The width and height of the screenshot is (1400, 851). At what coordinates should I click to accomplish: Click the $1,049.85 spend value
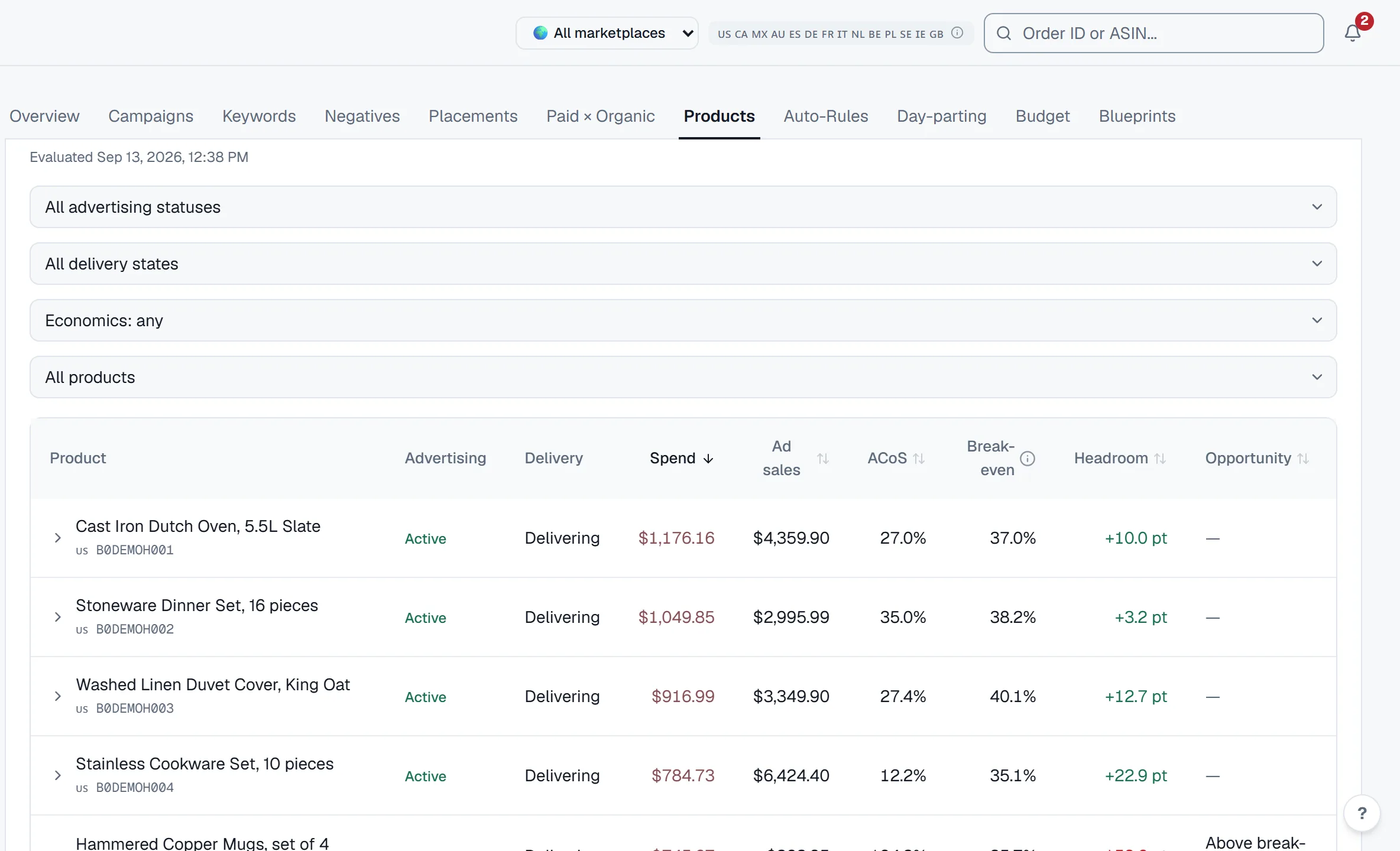[x=676, y=617]
